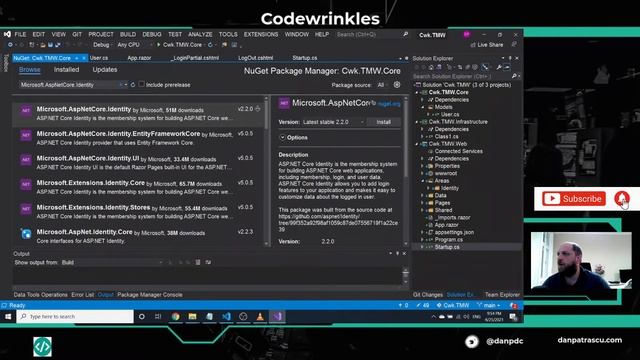This screenshot has width=640, height=360.
Task: Click the pending changes pencil count in status bar
Action: pyautogui.click(x=423, y=305)
